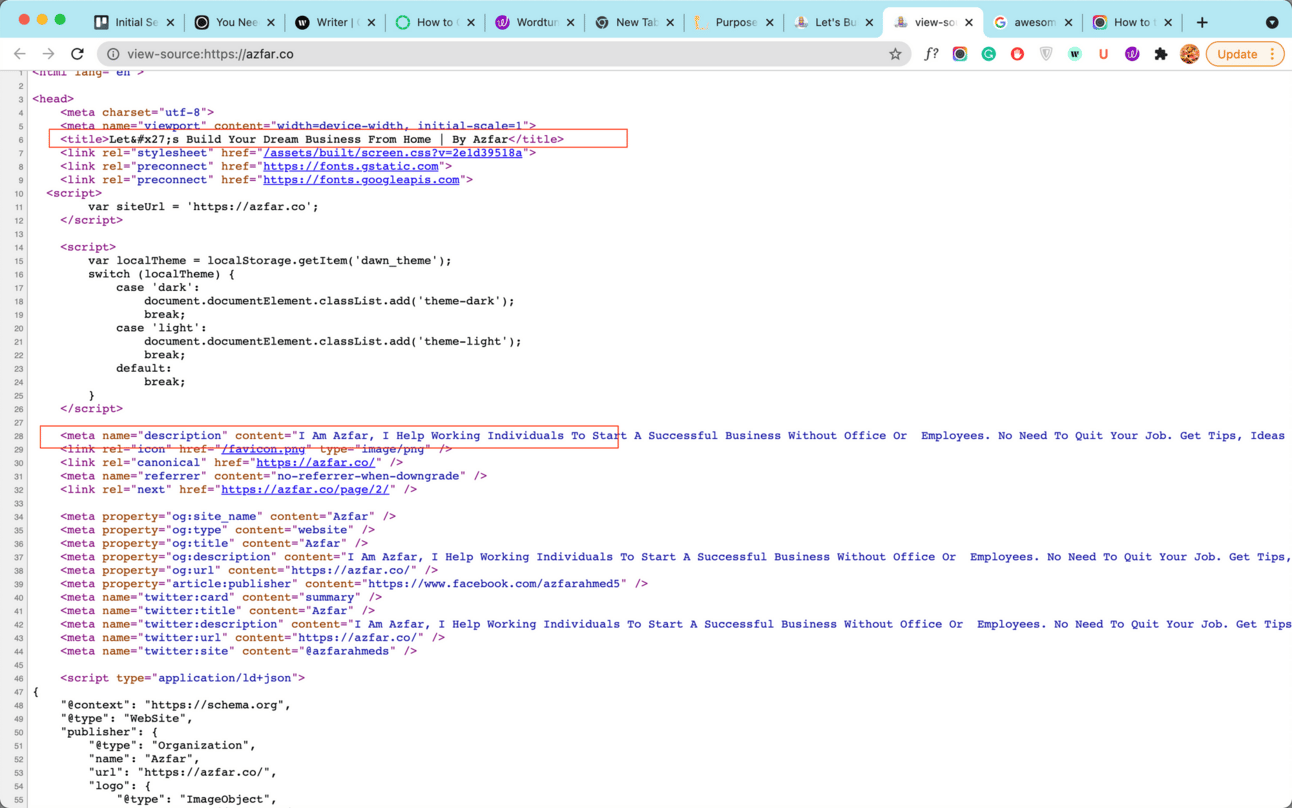This screenshot has width=1292, height=808.
Task: Click the Update button
Action: [1245, 54]
